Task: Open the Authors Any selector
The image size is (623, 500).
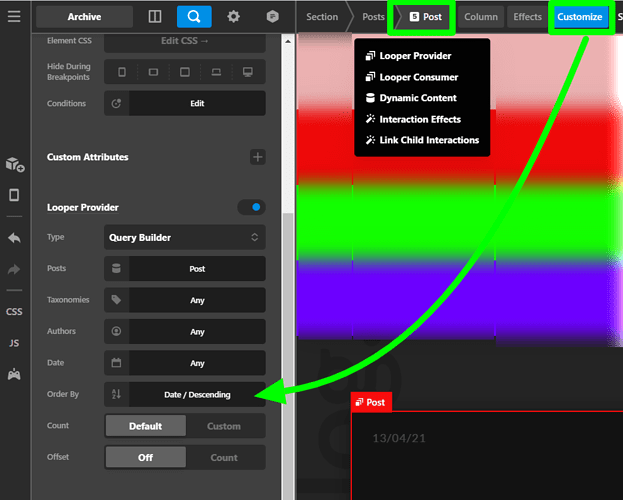Action: (197, 331)
